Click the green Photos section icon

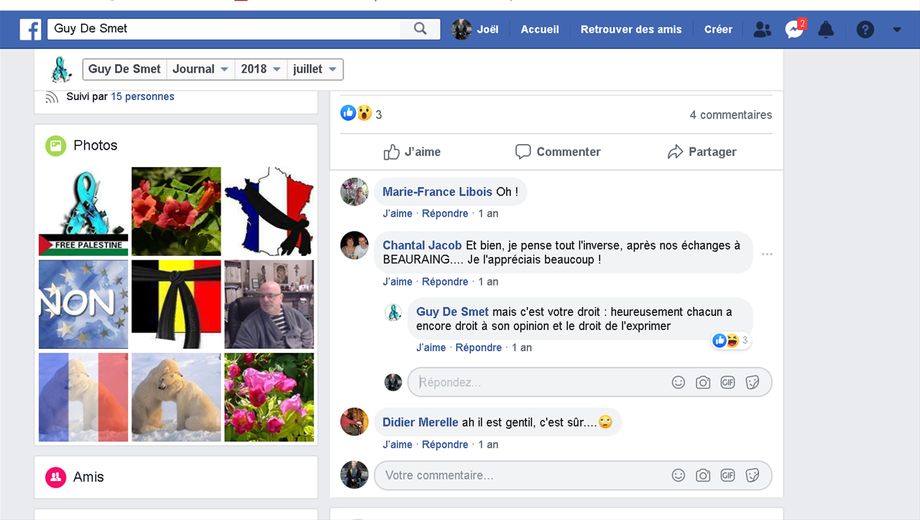coord(56,146)
